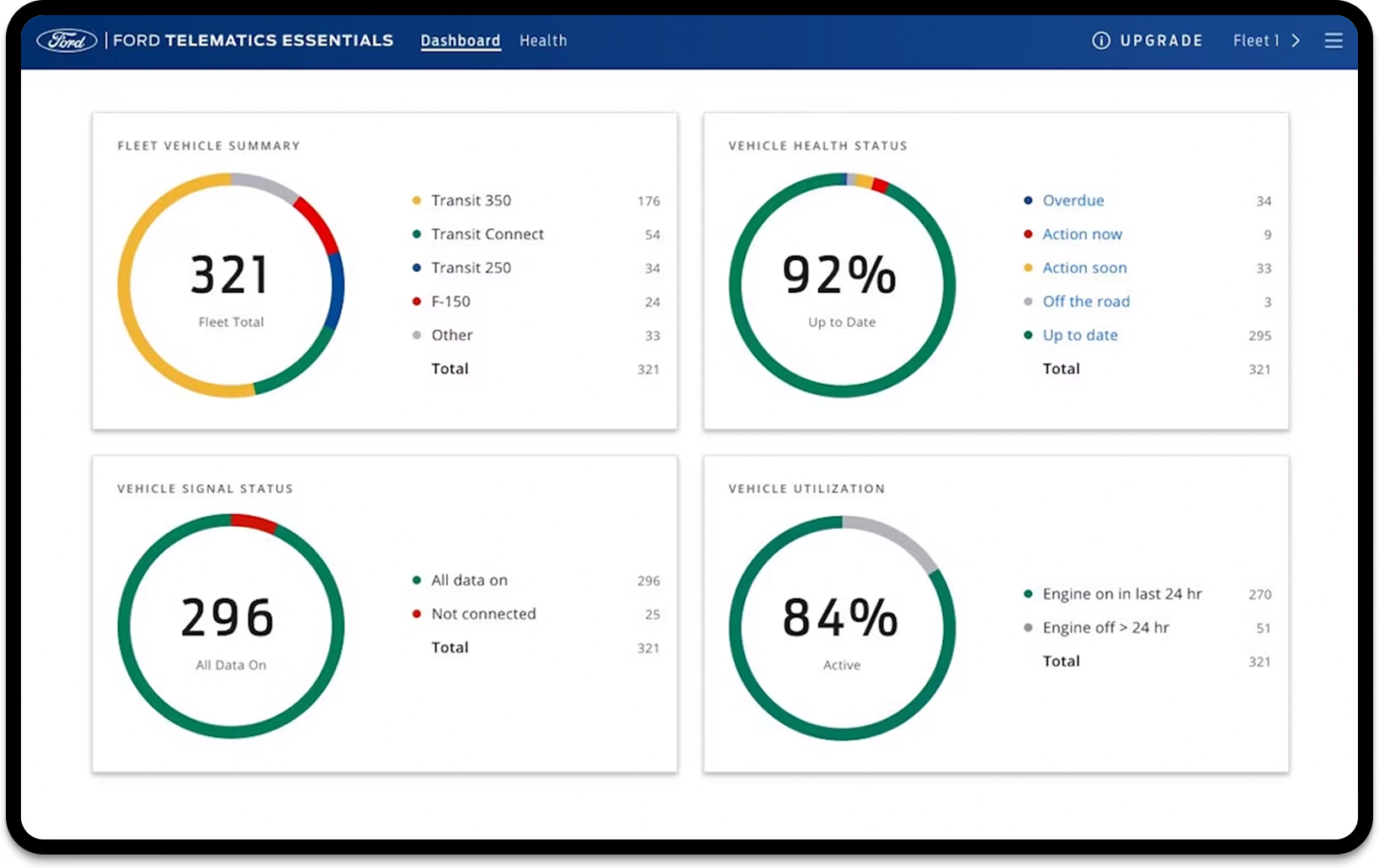
Task: Click the yellow Transit 350 legend dot
Action: coord(416,200)
